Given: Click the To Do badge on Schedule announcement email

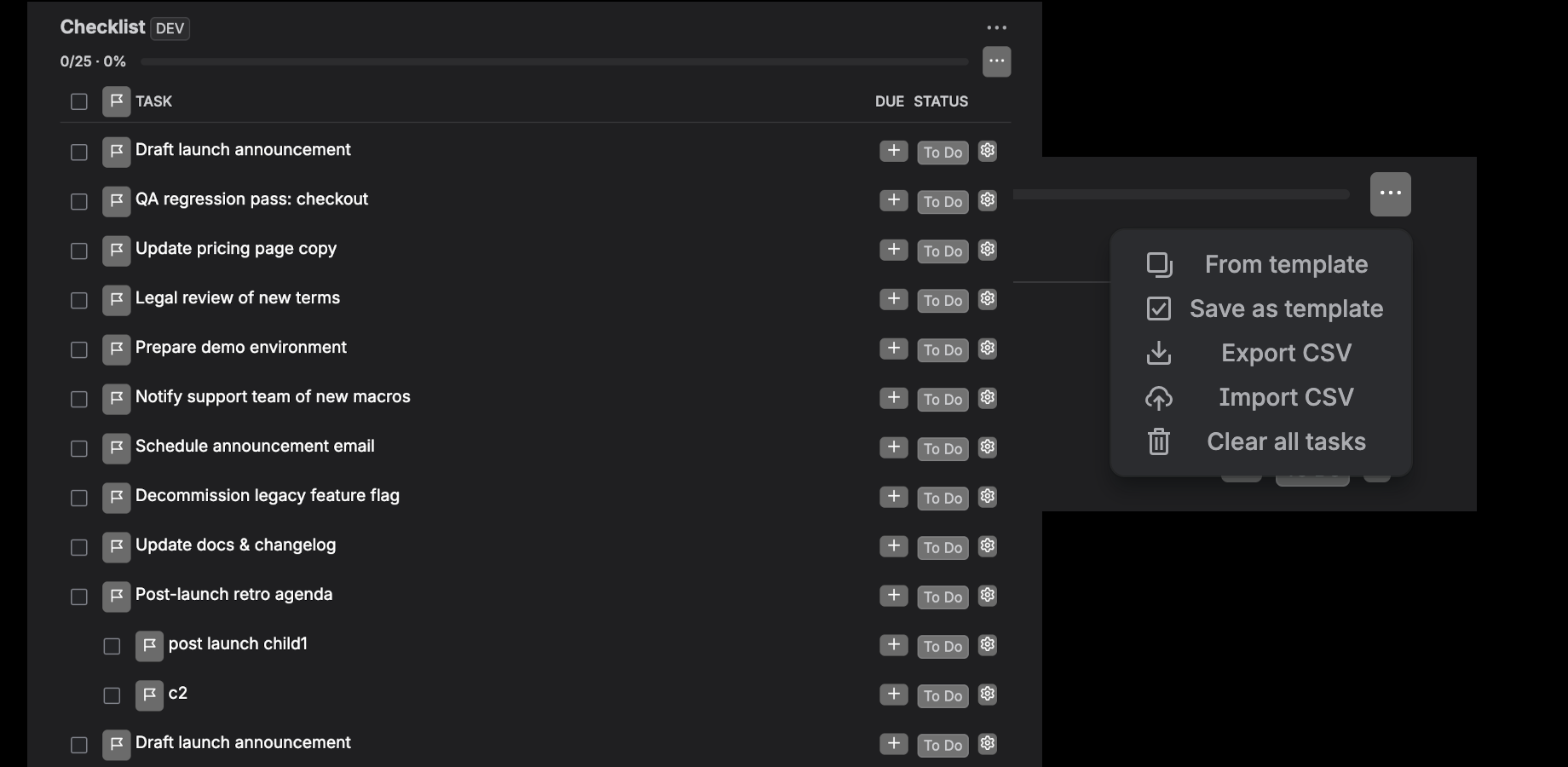Looking at the screenshot, I should click(943, 449).
